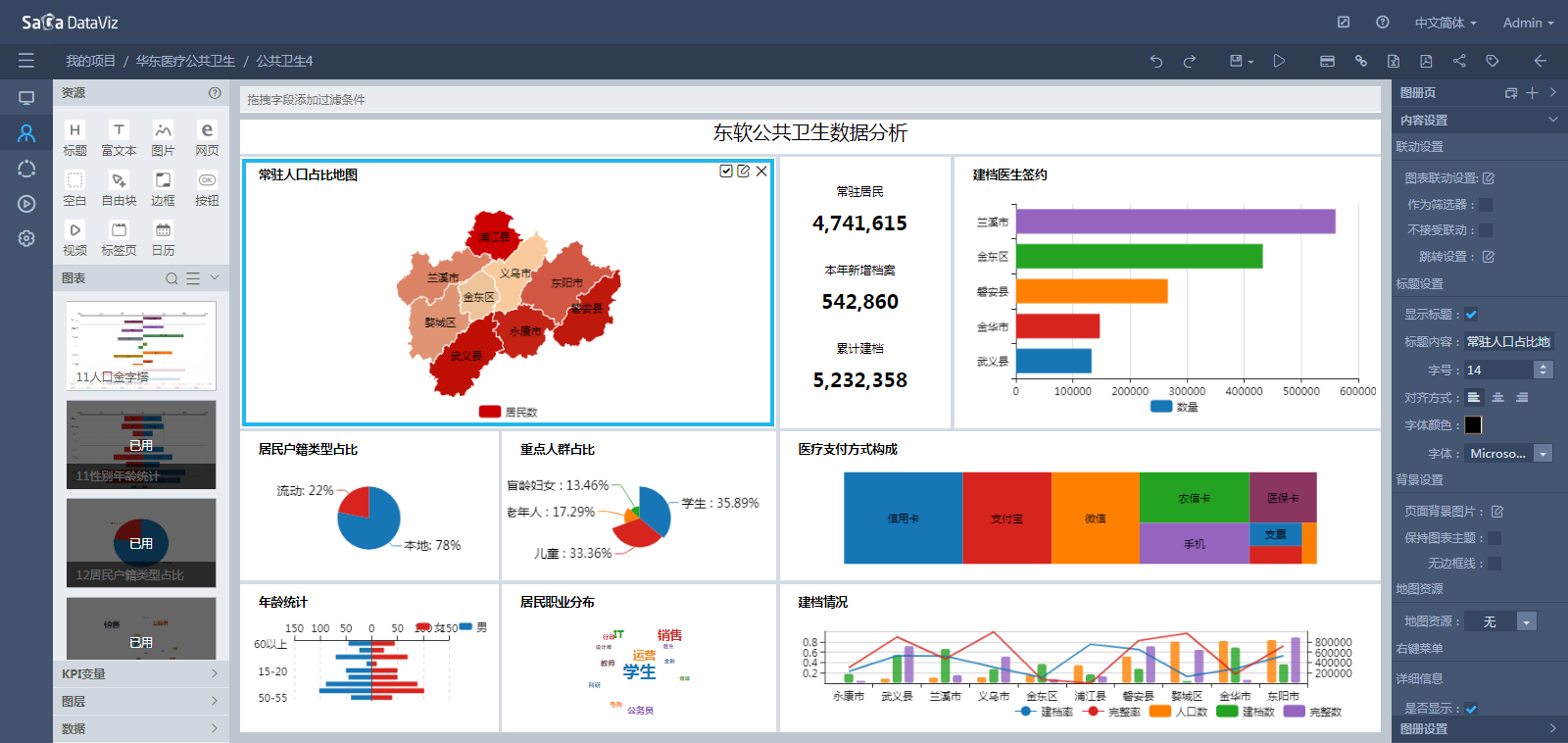Open the 中文简体 language menu
The width and height of the screenshot is (1568, 743).
coord(1445,23)
